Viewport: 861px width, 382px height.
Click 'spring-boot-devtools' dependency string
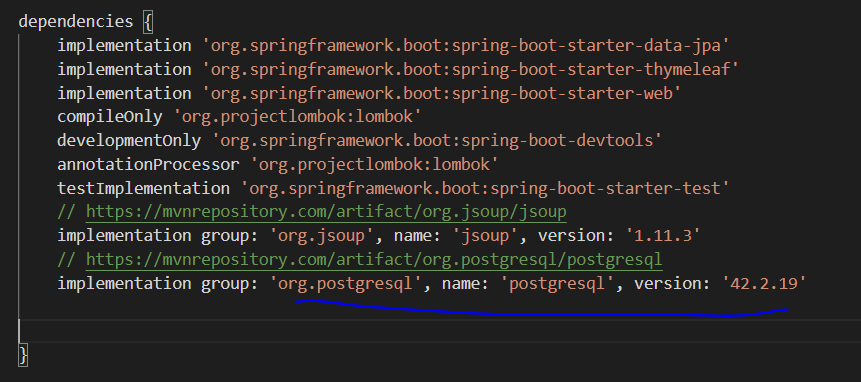click(x=437, y=141)
